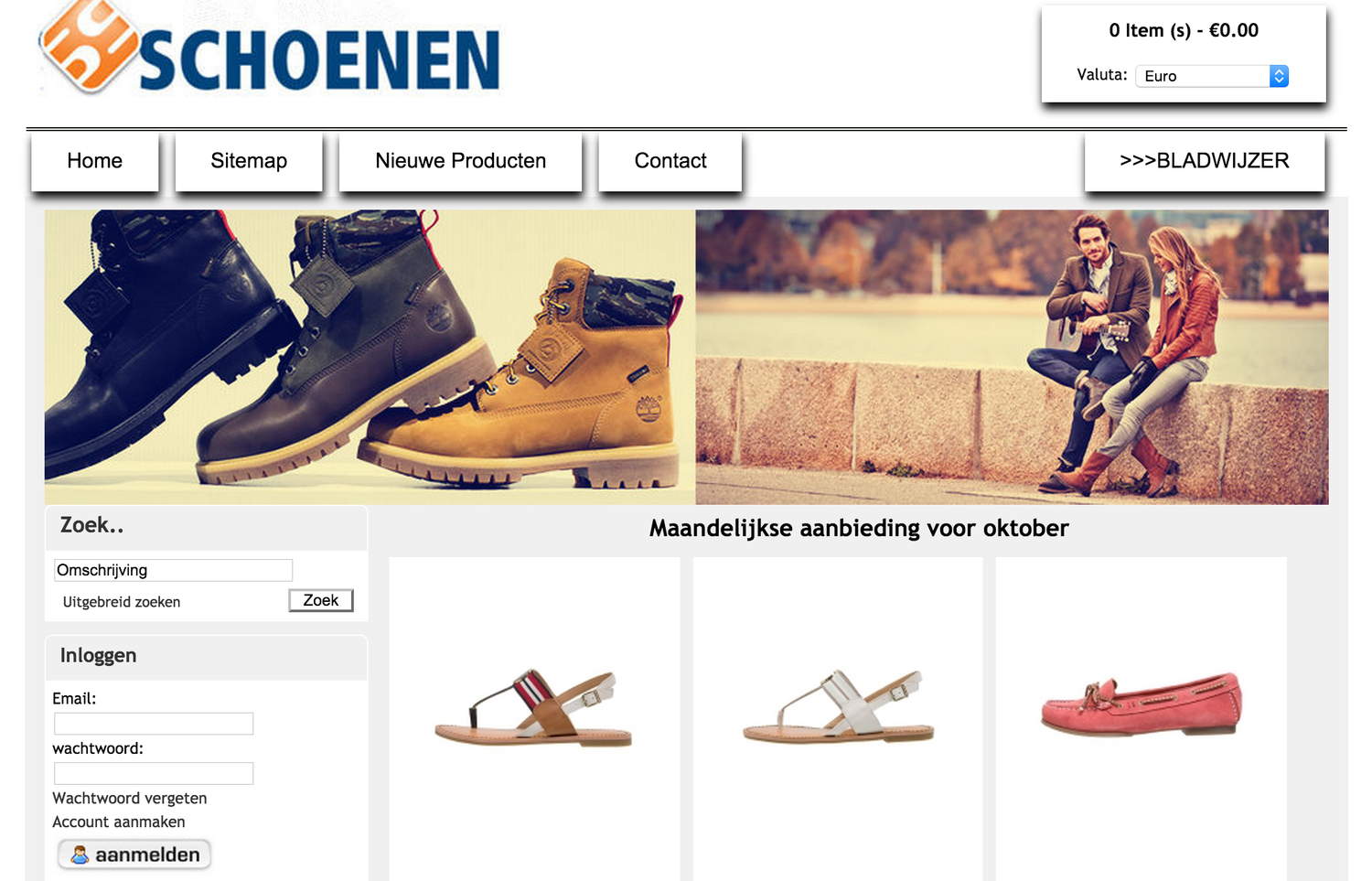Open the Uitgebreid zoeken link
1372x881 pixels.
[122, 602]
